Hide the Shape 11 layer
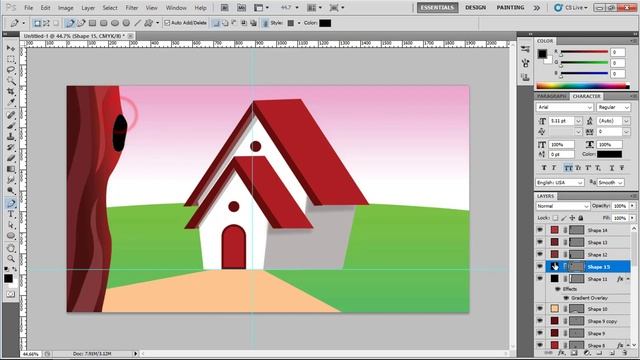Viewport: 640px width, 360px height. (x=540, y=279)
